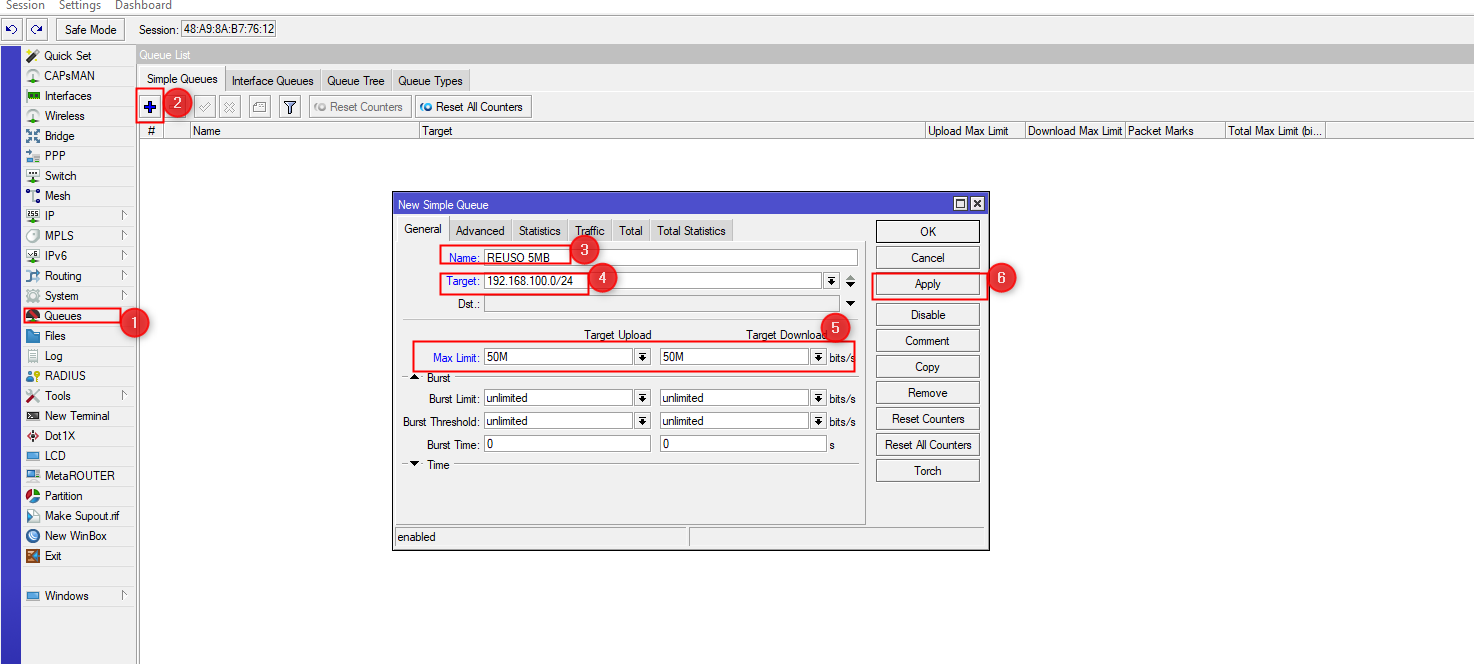
Task: Click the Undo arrow in top toolbar
Action: click(12, 30)
